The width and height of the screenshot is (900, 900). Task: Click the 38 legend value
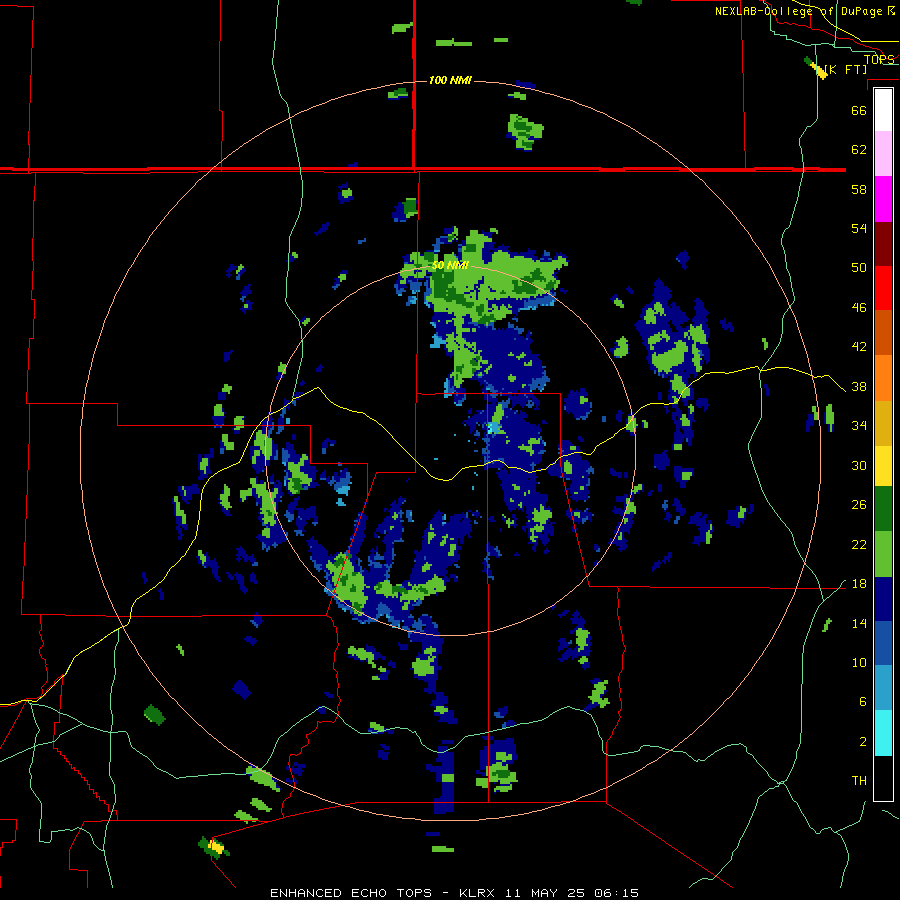(x=859, y=386)
